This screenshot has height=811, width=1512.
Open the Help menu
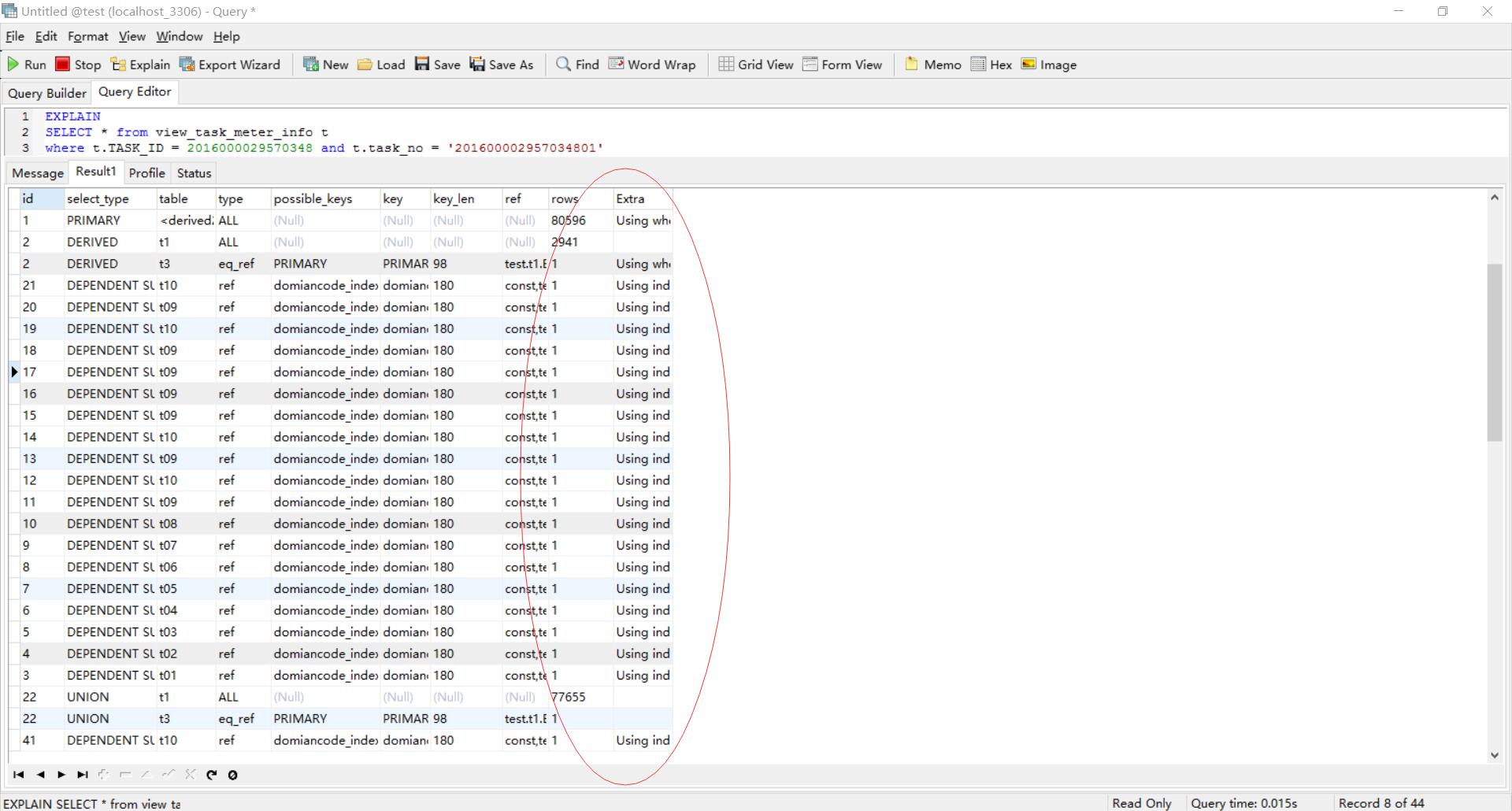pyautogui.click(x=226, y=36)
